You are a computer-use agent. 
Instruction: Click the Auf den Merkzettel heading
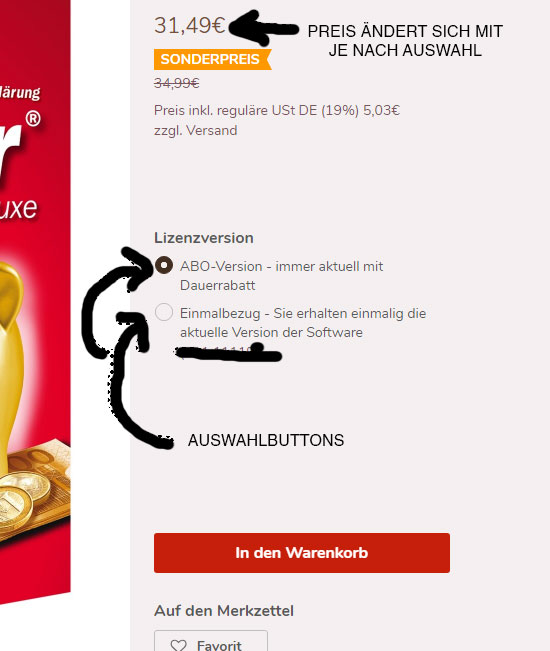point(224,611)
